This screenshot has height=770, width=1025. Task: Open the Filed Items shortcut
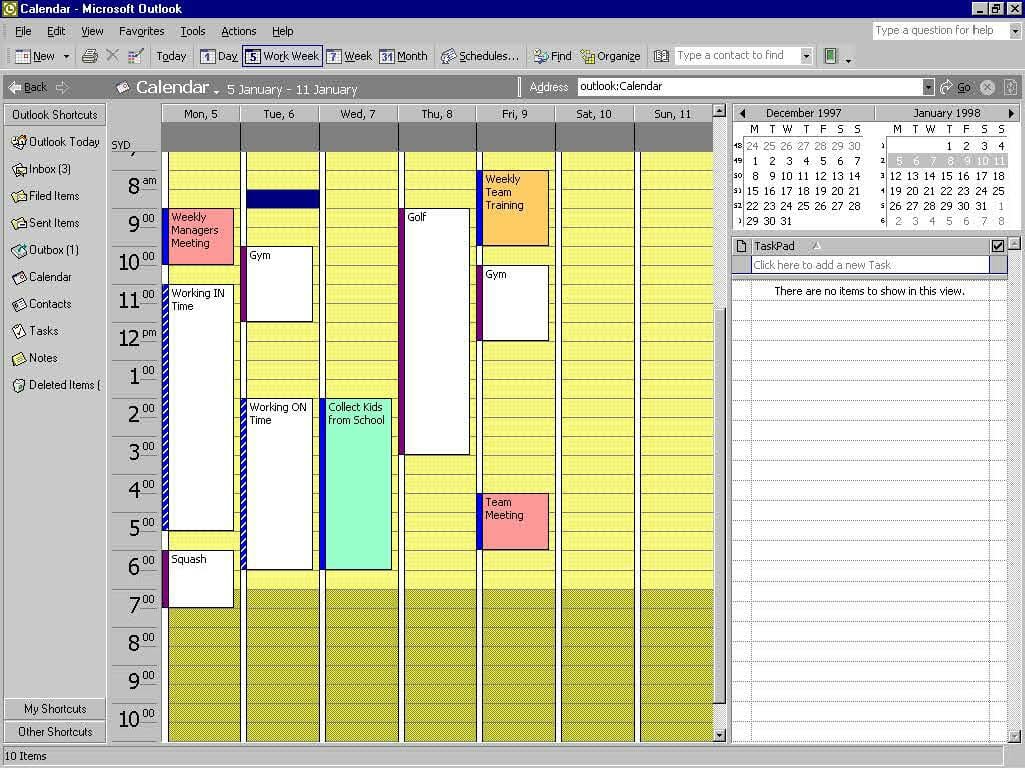[x=45, y=195]
